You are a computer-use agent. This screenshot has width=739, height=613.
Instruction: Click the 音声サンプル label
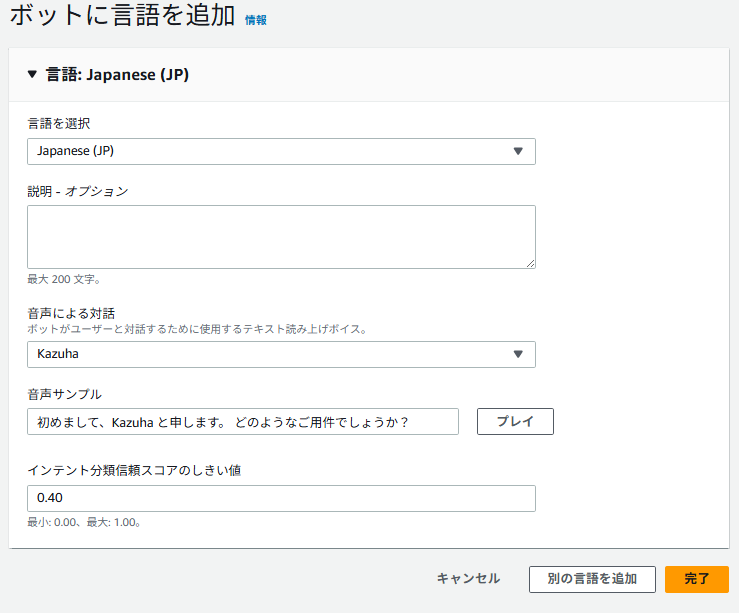tap(65, 394)
